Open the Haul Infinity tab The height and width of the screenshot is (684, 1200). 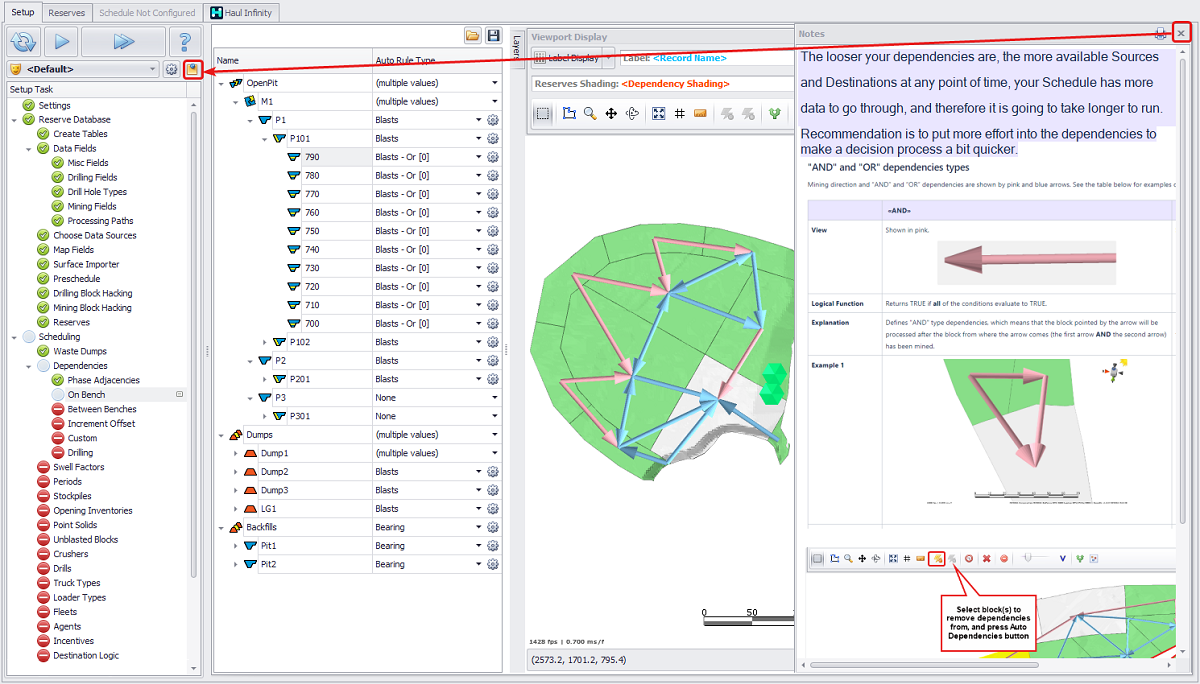242,13
